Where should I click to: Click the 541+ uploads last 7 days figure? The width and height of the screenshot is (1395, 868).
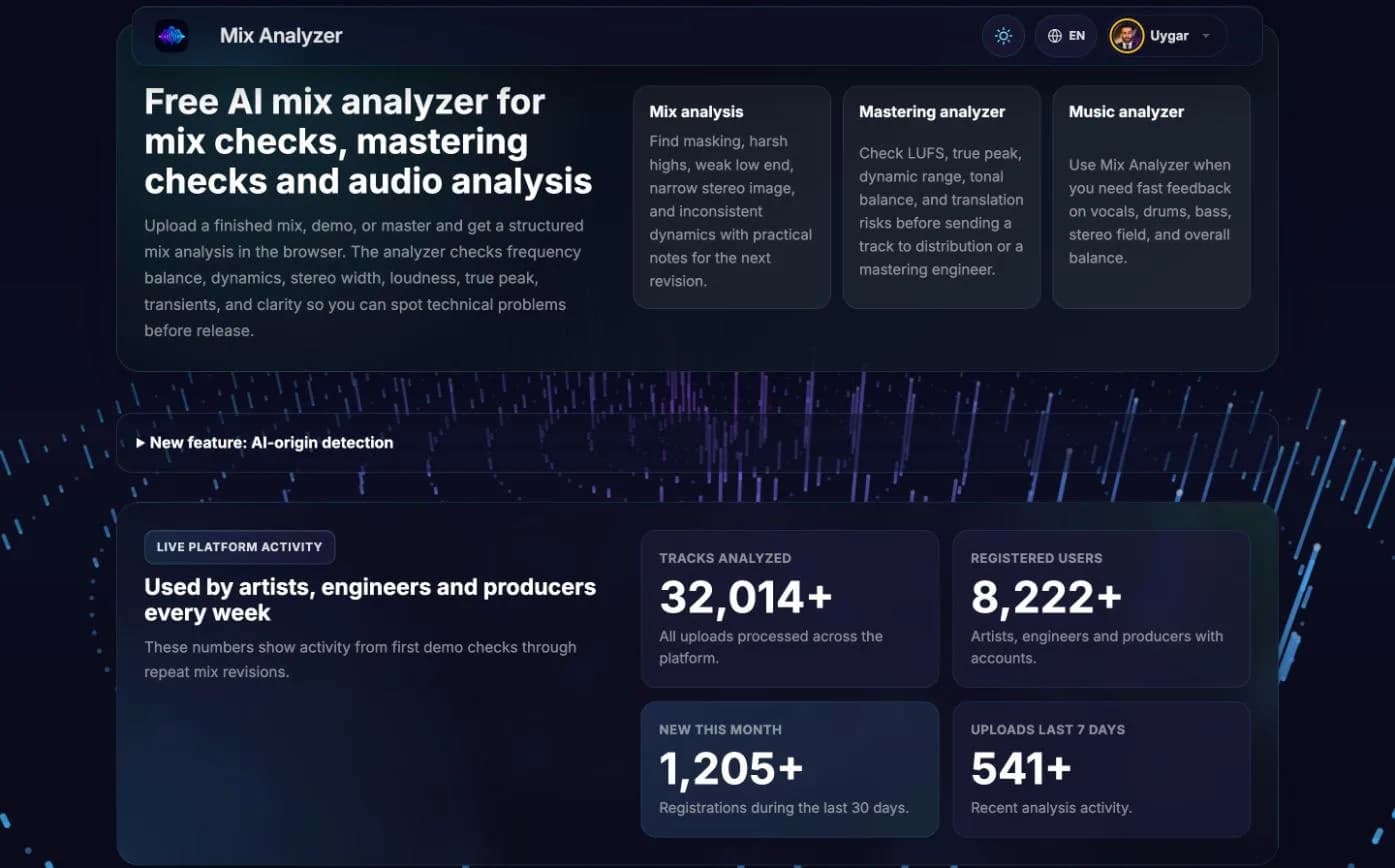pyautogui.click(x=1021, y=769)
